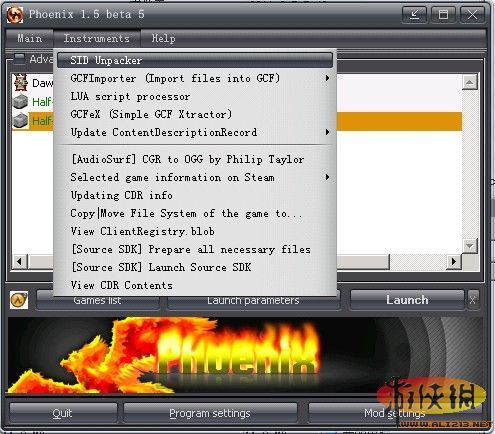Choose Source SDK Launch Source SDK
This screenshot has height=434, width=495.
click(x=195, y=267)
